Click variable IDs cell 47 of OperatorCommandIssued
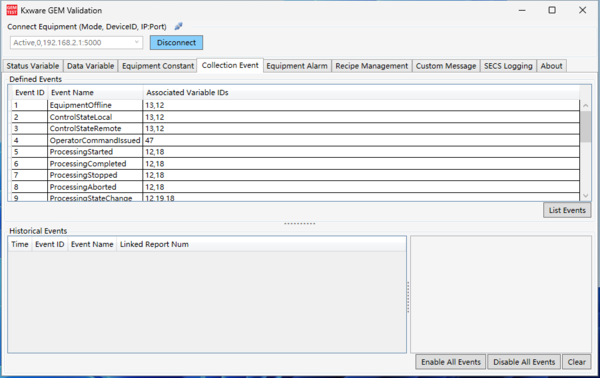The width and height of the screenshot is (600, 378). (361, 140)
